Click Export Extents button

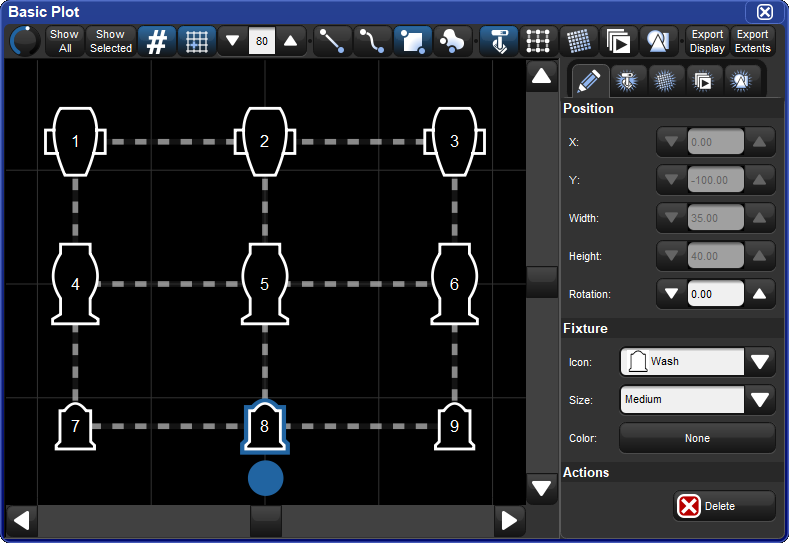(752, 41)
